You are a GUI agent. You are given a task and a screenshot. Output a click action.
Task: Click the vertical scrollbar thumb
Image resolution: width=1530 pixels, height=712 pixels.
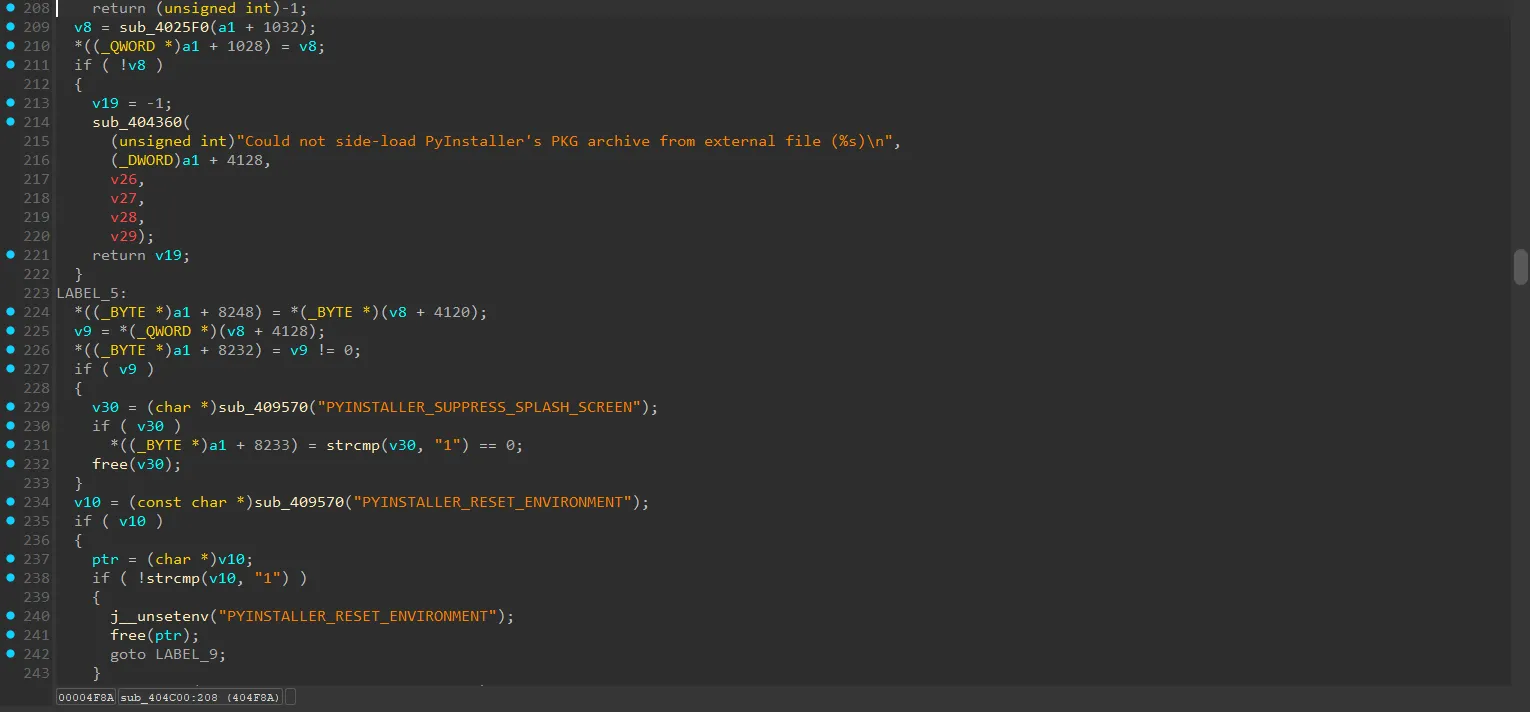coord(1520,266)
